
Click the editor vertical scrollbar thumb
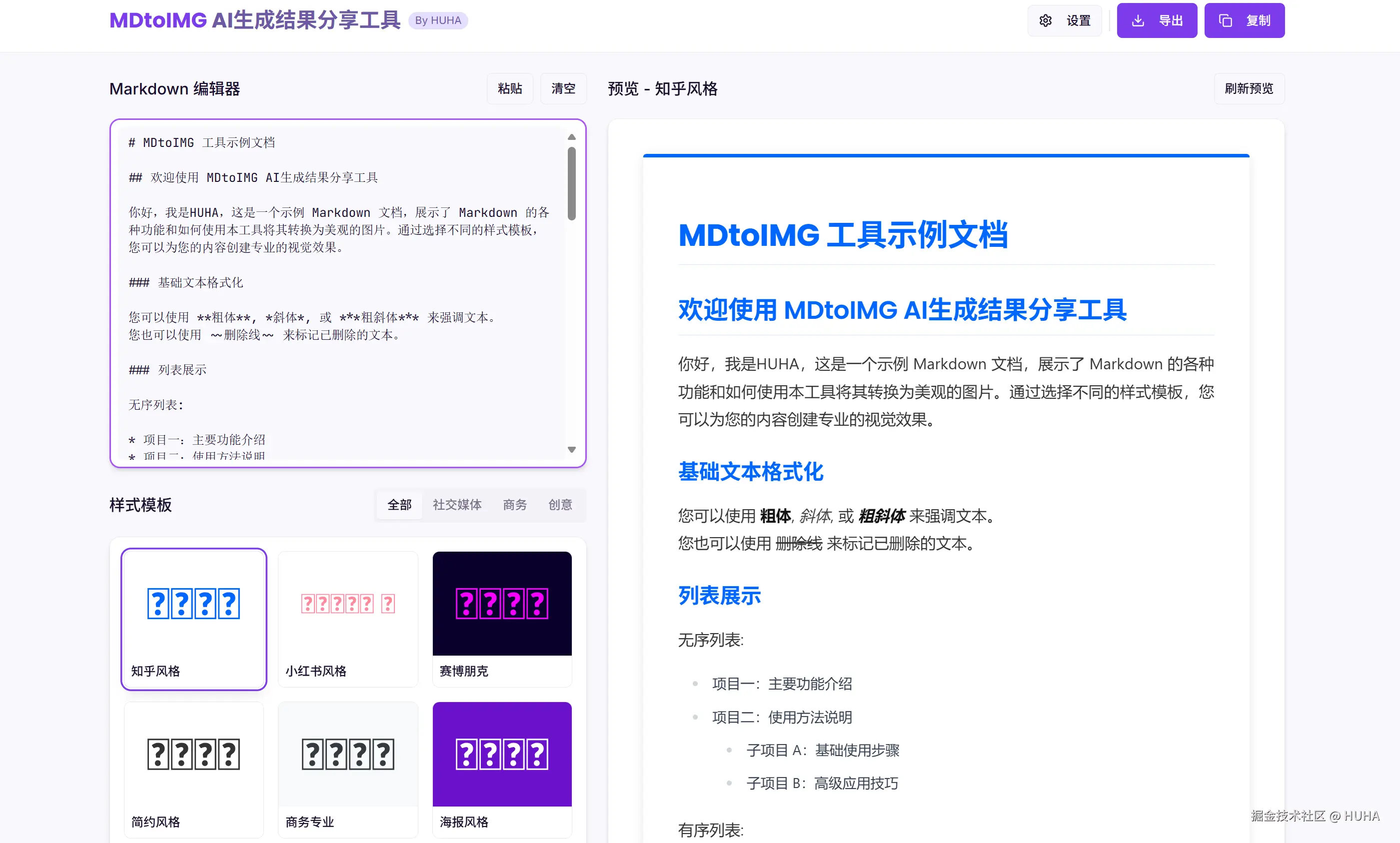click(x=571, y=183)
